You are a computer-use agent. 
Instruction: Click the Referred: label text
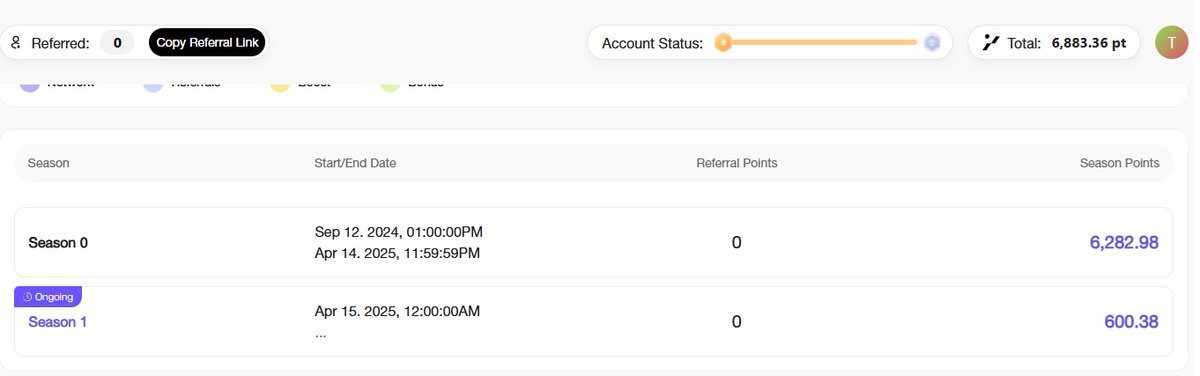click(60, 43)
